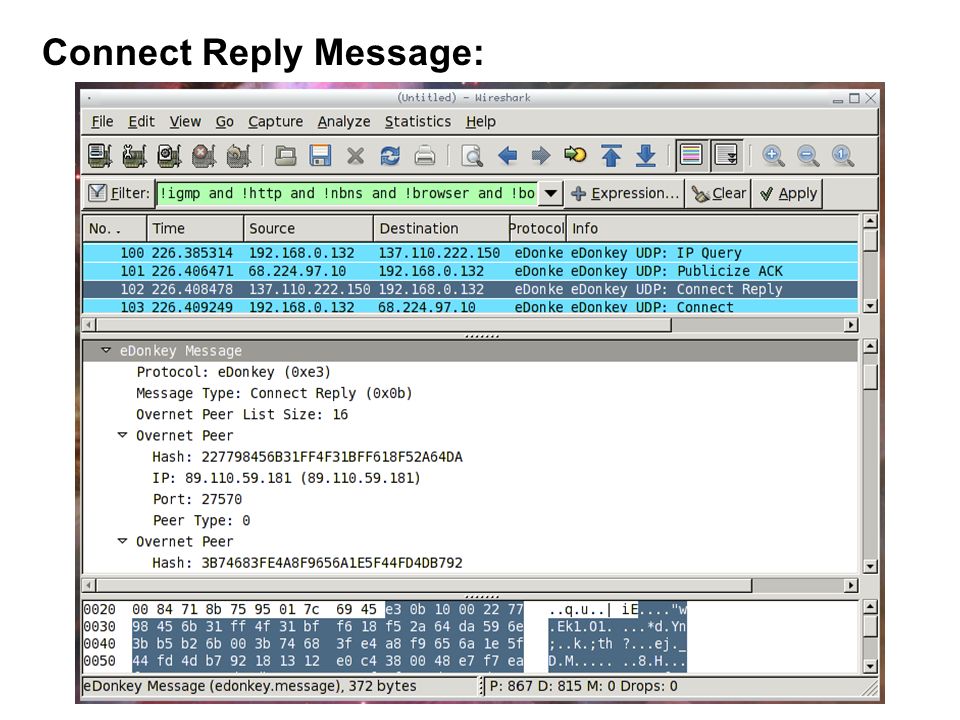Go forward in packet history
The image size is (960, 720).
[x=541, y=156]
